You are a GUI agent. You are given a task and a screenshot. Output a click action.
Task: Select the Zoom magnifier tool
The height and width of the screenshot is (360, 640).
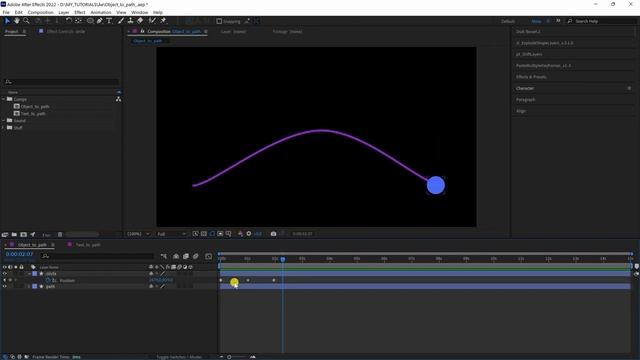[x=26, y=20]
